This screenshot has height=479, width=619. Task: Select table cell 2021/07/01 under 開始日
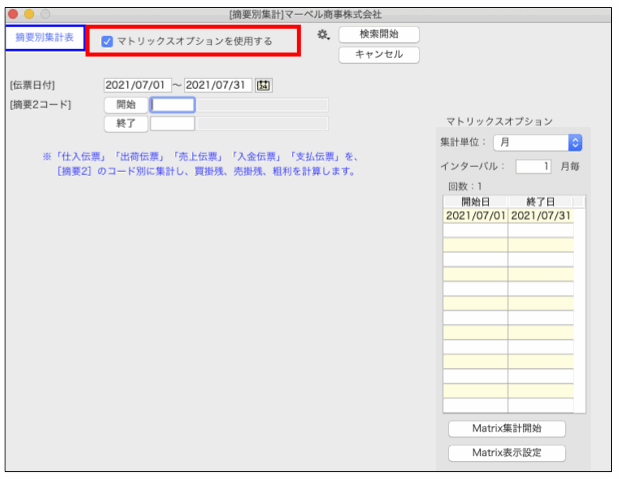click(x=475, y=216)
